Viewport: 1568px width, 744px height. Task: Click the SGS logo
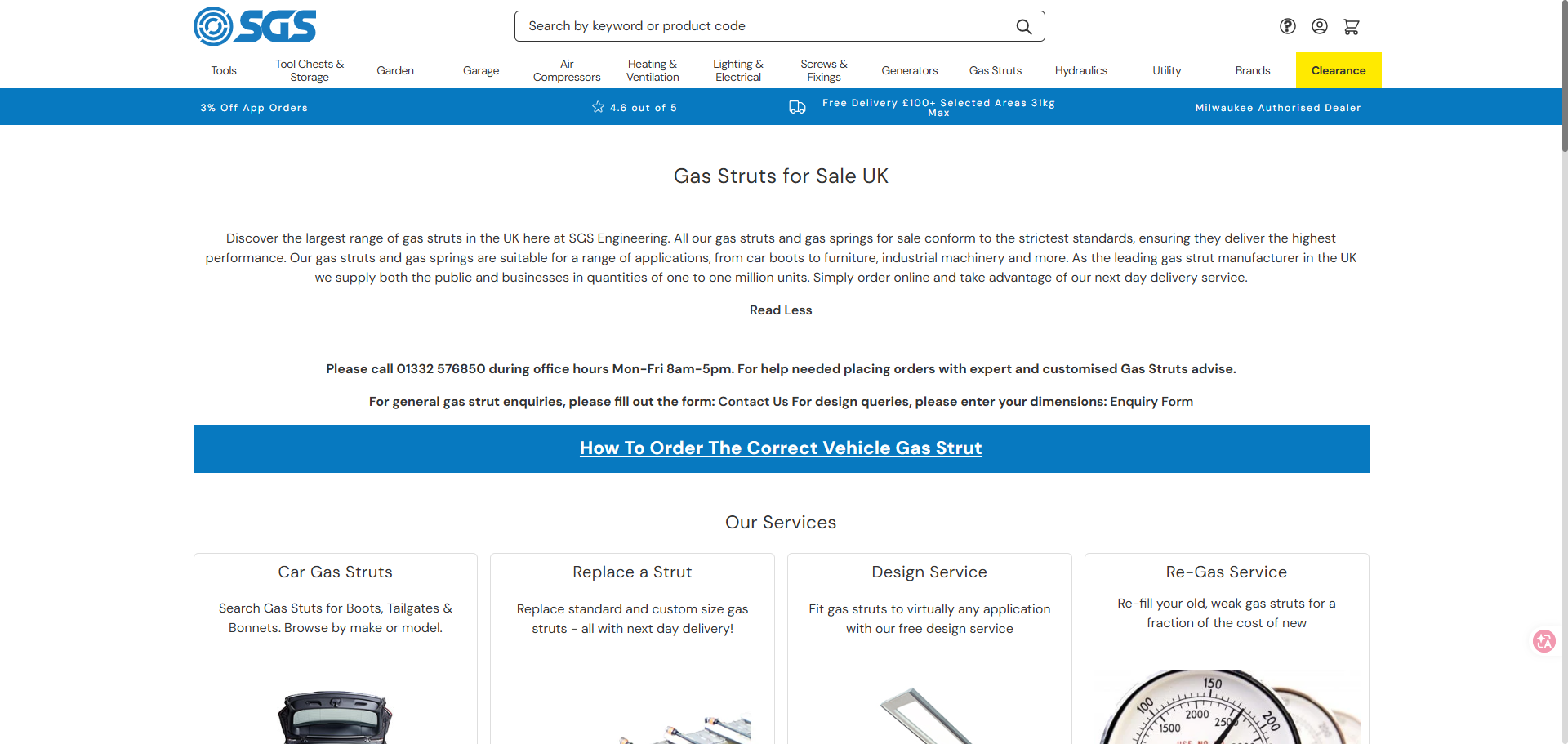[x=255, y=26]
